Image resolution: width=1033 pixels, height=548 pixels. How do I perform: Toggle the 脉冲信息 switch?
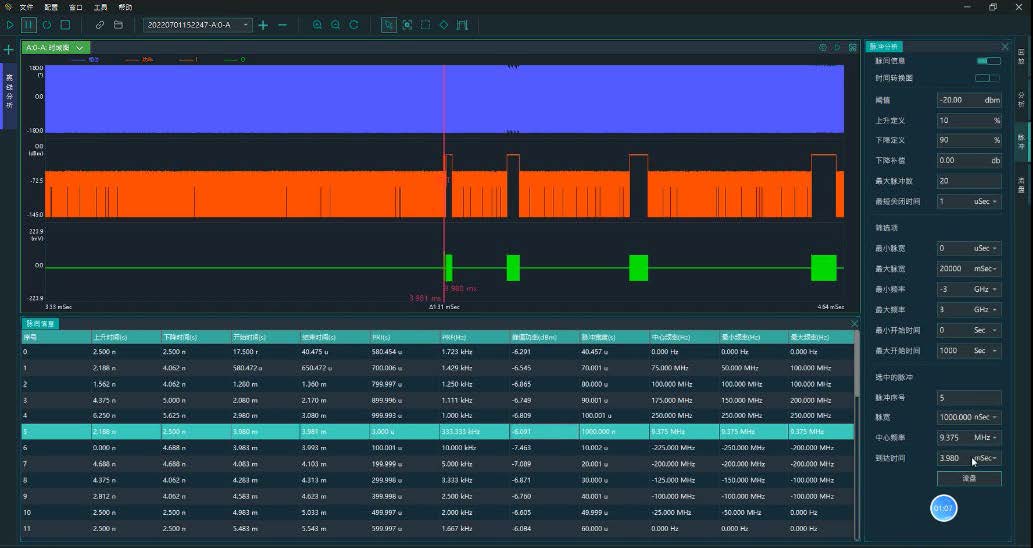(987, 61)
